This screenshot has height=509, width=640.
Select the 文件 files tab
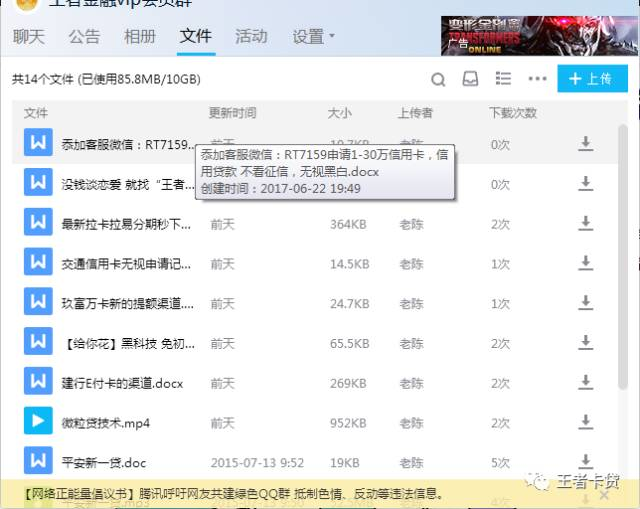196,36
